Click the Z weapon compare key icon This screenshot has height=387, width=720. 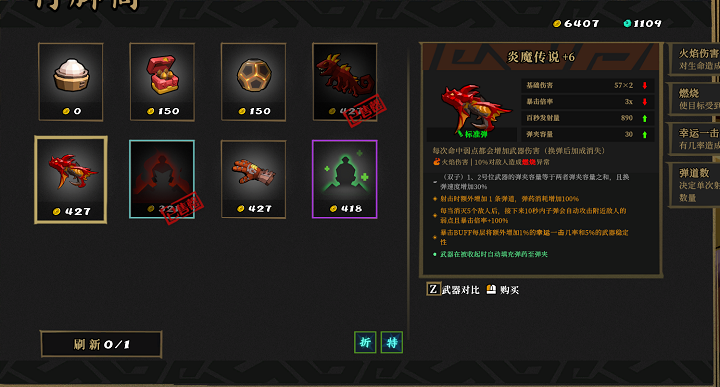tap(433, 289)
